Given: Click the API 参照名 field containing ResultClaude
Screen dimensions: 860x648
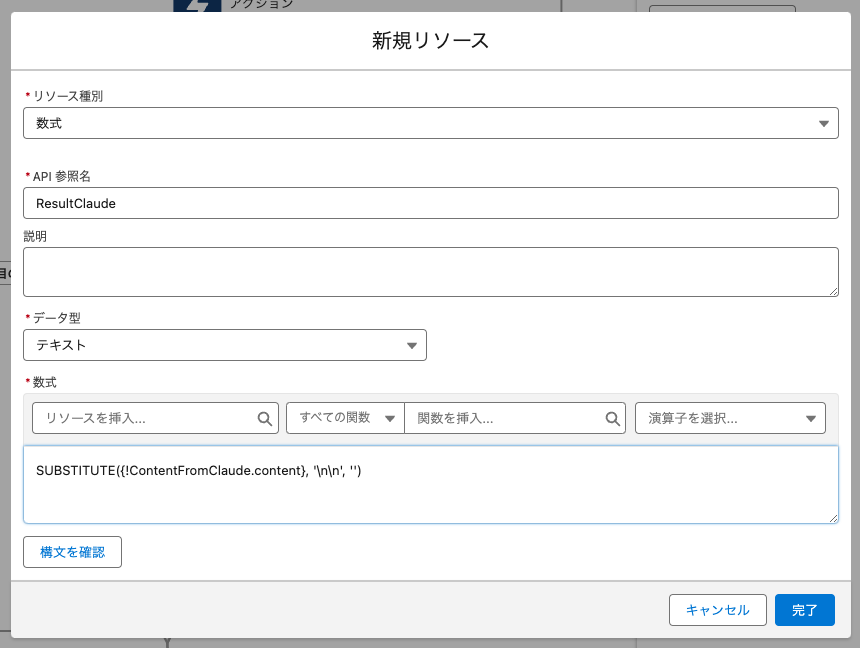Looking at the screenshot, I should [x=431, y=203].
